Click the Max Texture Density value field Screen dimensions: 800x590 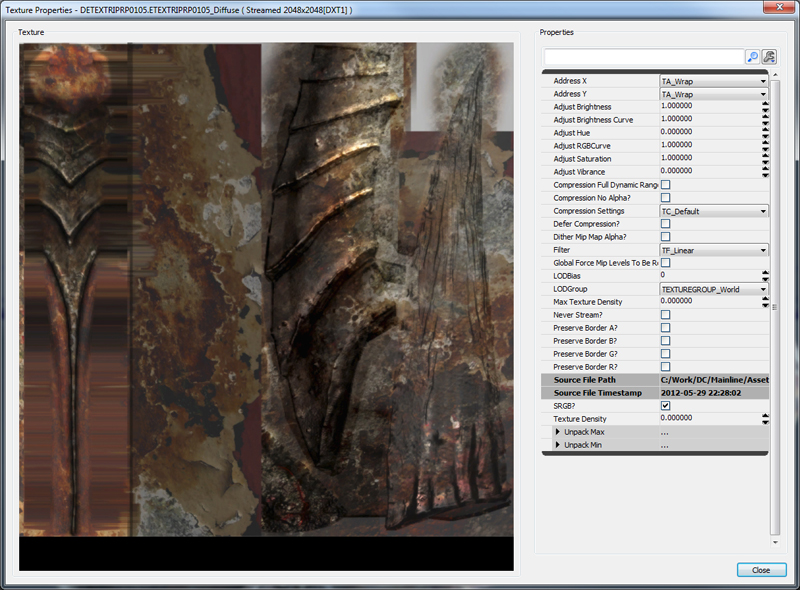[710, 302]
